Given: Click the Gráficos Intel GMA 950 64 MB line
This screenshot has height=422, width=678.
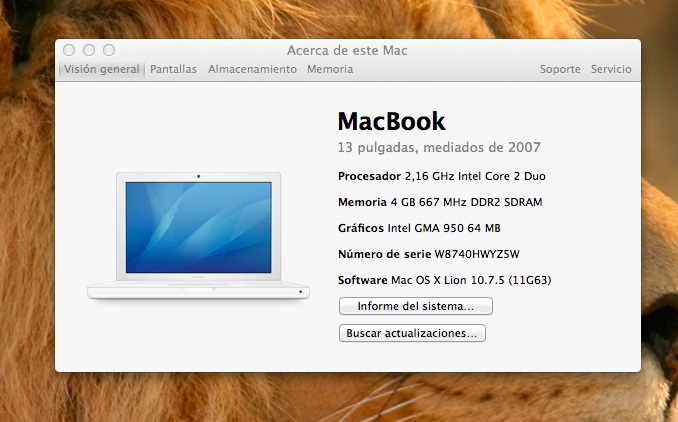Looking at the screenshot, I should pyautogui.click(x=419, y=228).
